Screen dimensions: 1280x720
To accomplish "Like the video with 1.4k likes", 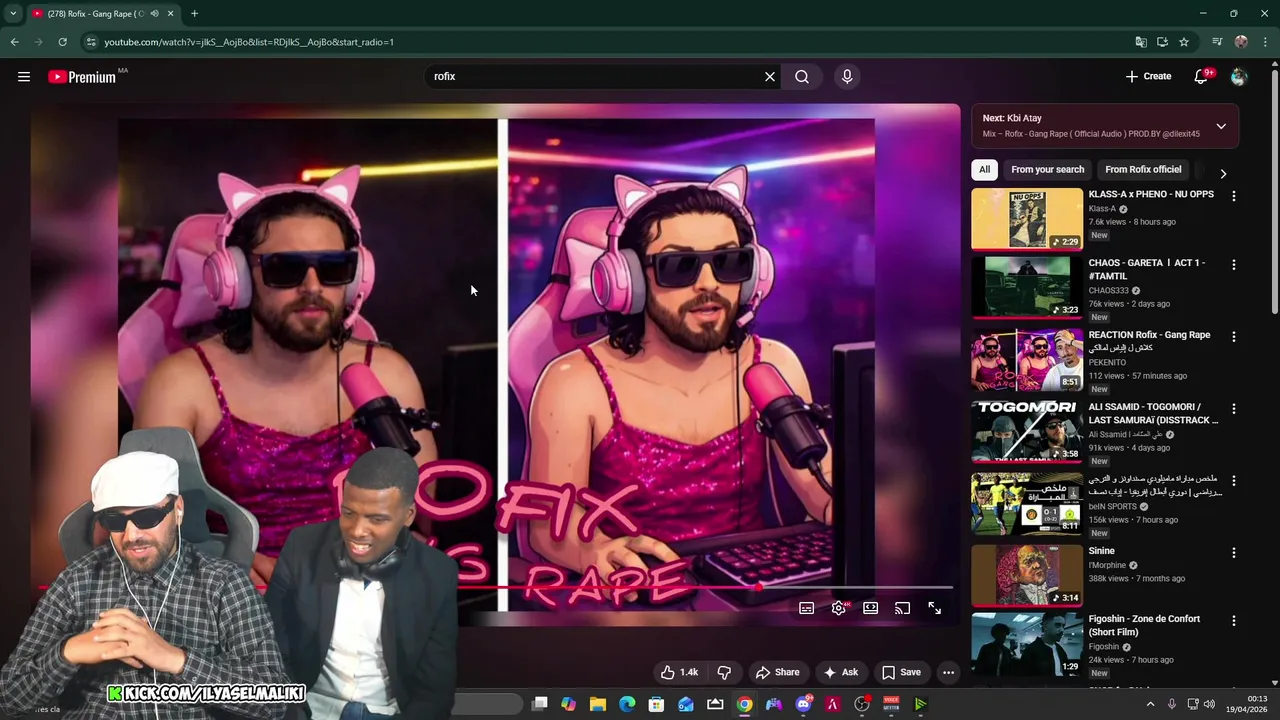I will (x=679, y=672).
